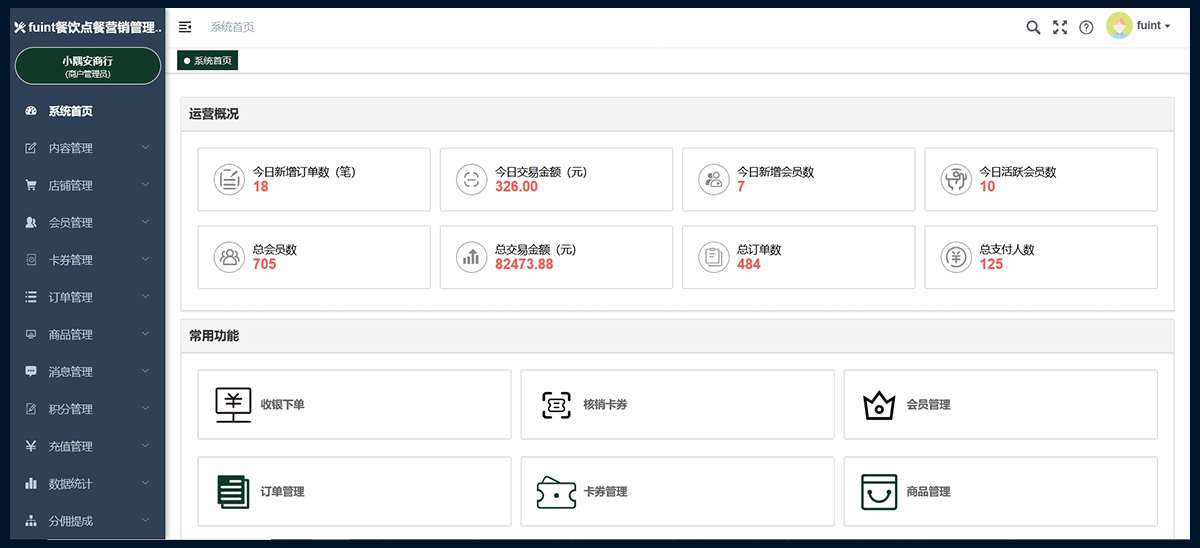Click the 今日新增订单数 clipboard icon
This screenshot has width=1200, height=548.
click(x=230, y=180)
